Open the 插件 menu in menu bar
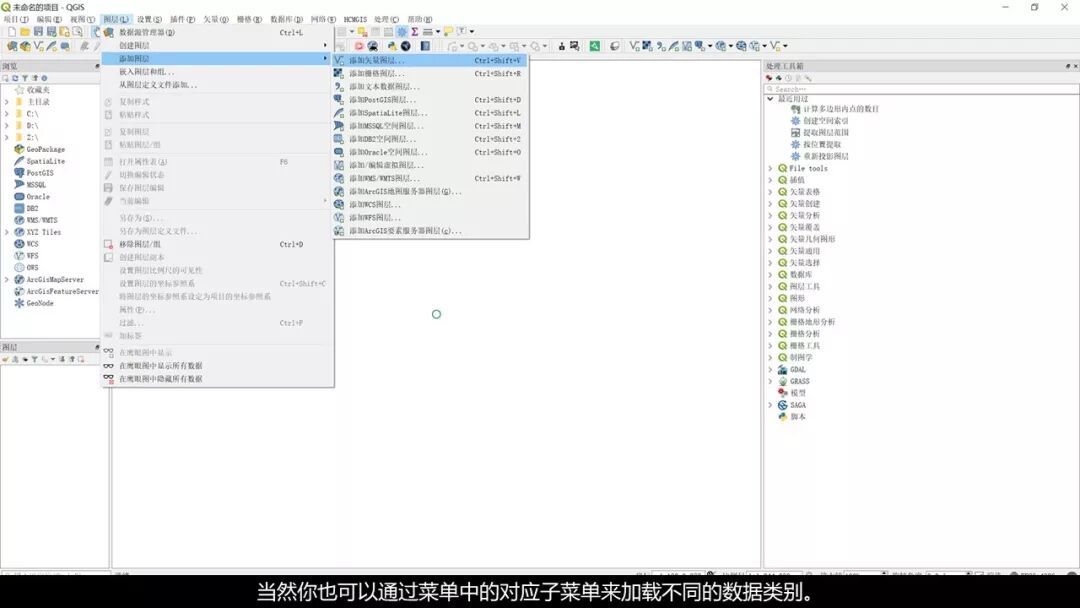This screenshot has height=608, width=1080. coord(182,19)
